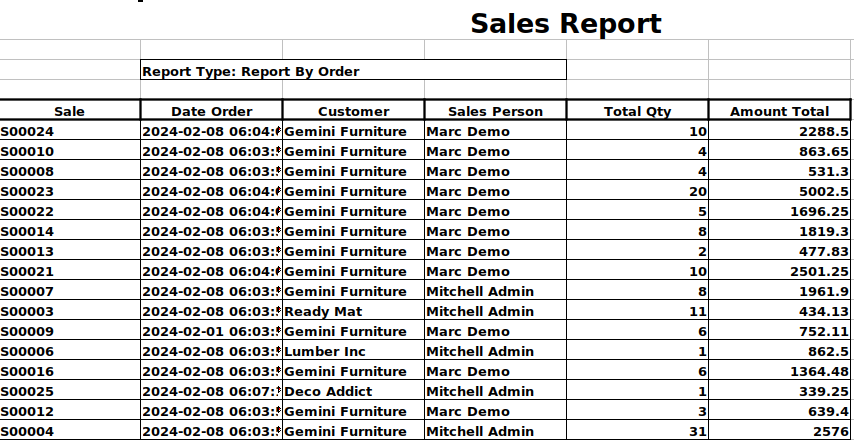
Task: Click the Lumber Inc customer cell
Action: (x=353, y=351)
